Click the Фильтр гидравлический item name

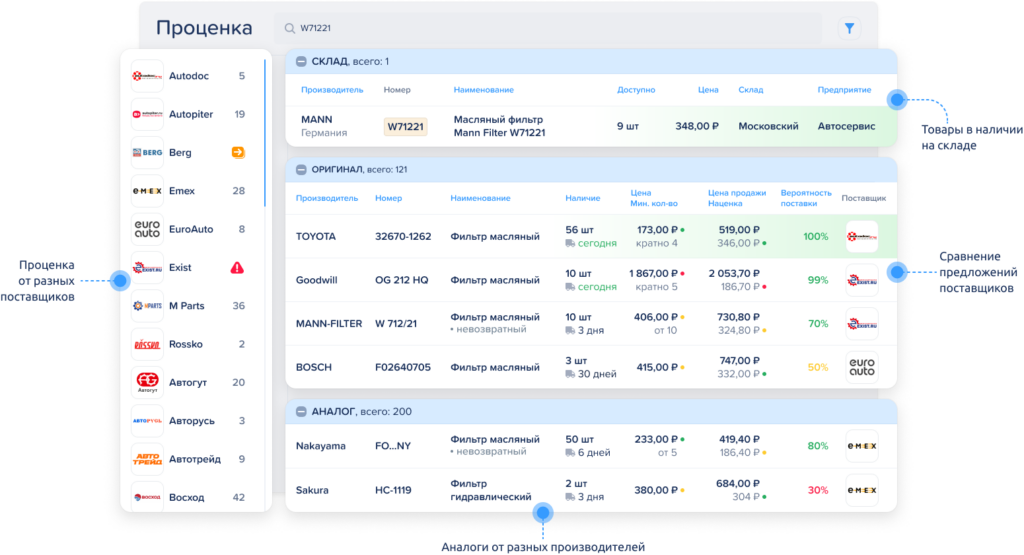click(x=490, y=490)
